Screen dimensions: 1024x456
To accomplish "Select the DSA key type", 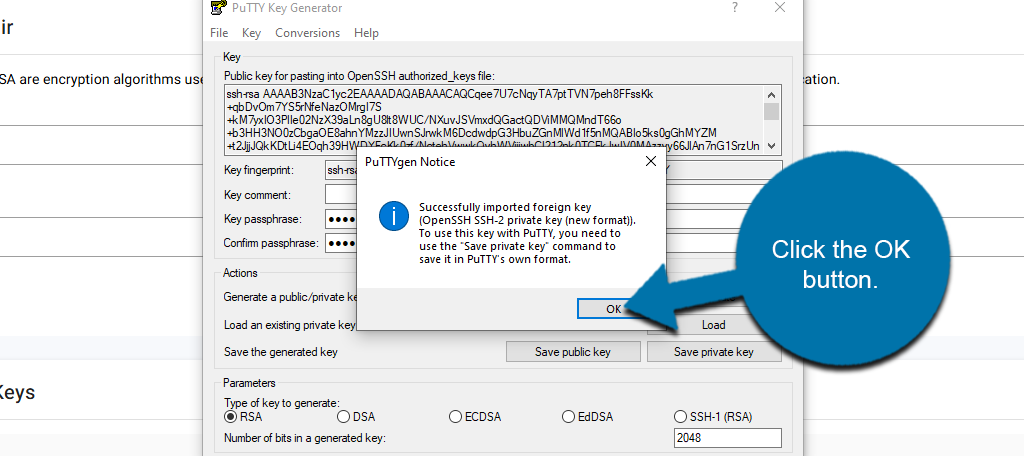I will (344, 416).
